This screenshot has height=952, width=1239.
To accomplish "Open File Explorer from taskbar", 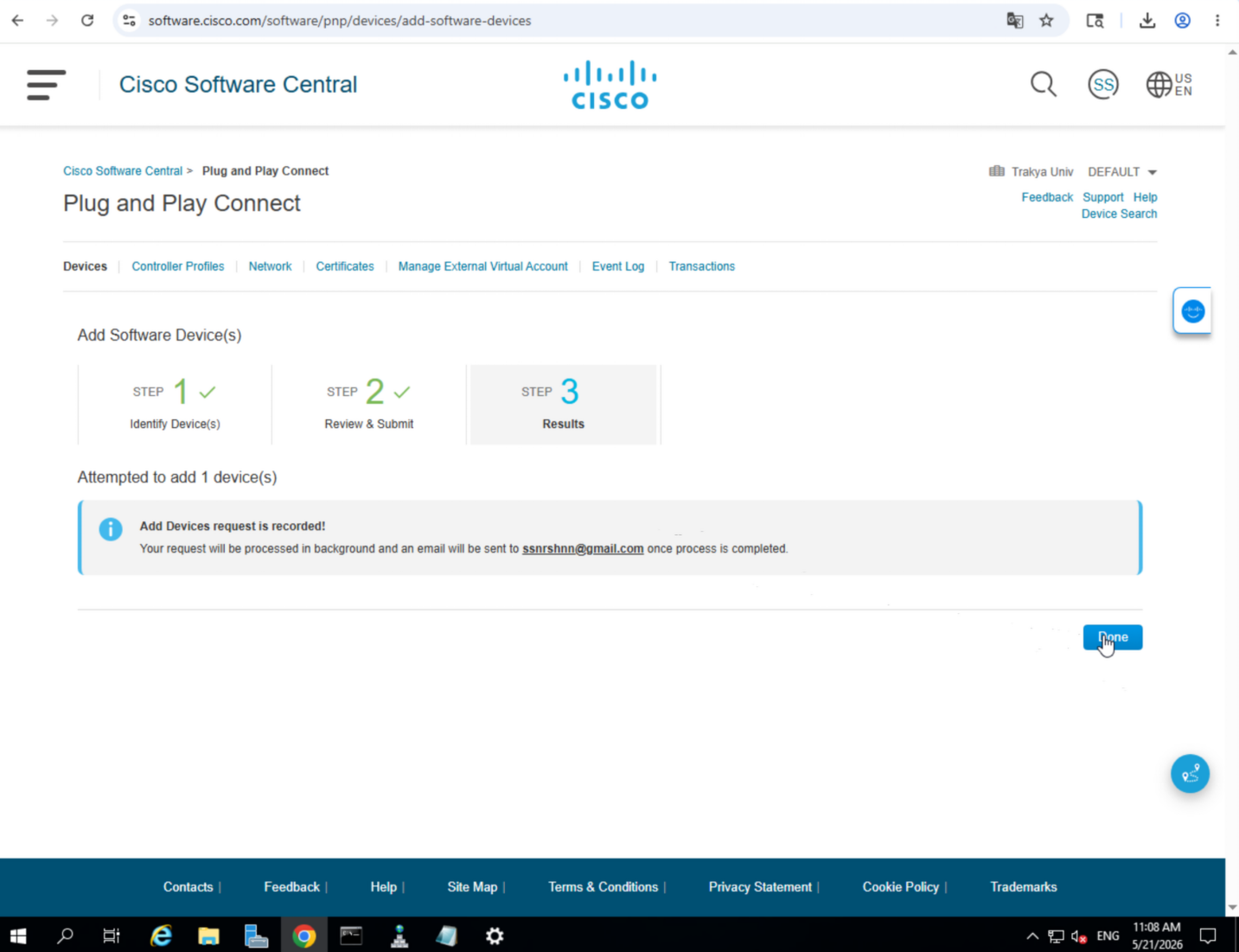I will tap(208, 936).
